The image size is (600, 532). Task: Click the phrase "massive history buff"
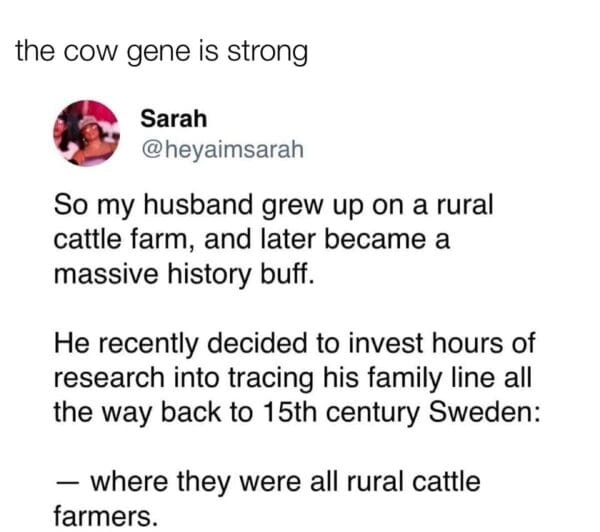point(183,273)
